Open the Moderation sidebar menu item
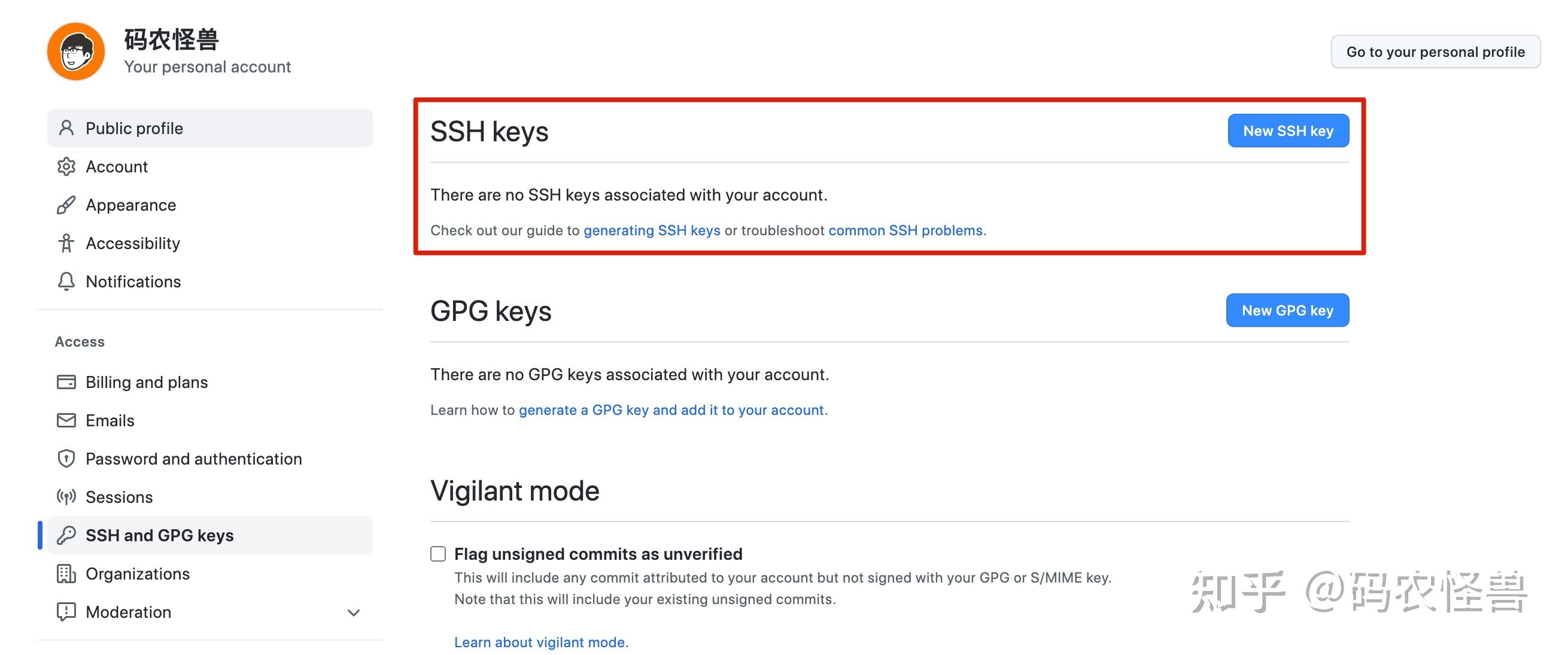1568x655 pixels. pos(129,612)
